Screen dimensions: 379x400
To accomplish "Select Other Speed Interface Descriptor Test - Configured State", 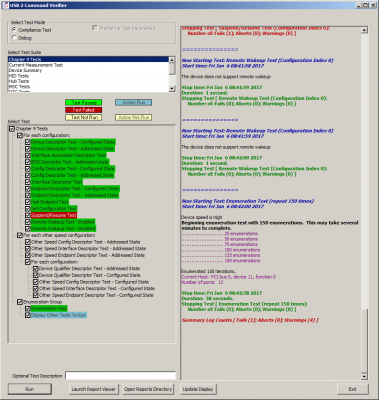I will (x=97, y=289).
